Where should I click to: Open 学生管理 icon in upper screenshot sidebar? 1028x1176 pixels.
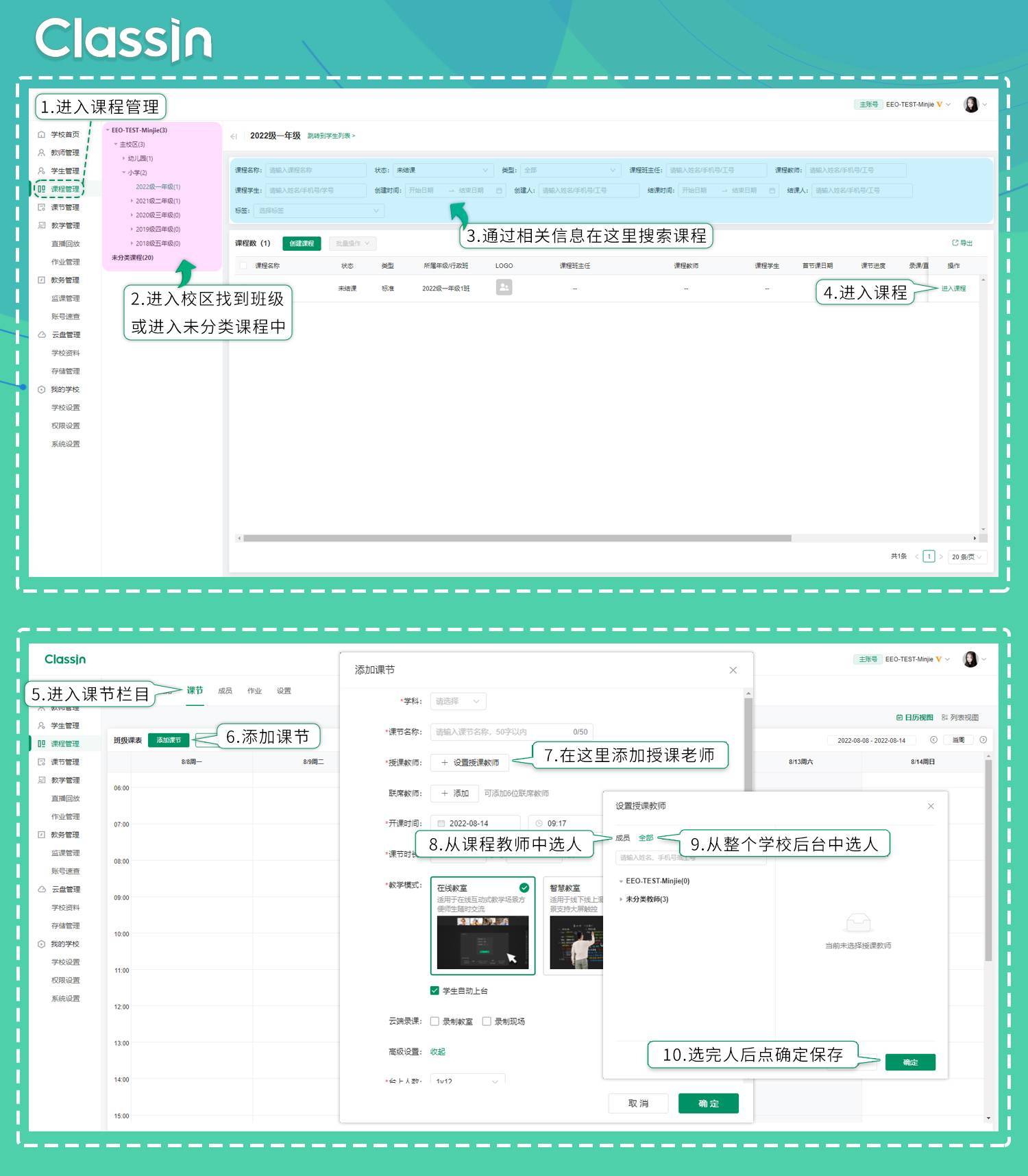pos(41,171)
